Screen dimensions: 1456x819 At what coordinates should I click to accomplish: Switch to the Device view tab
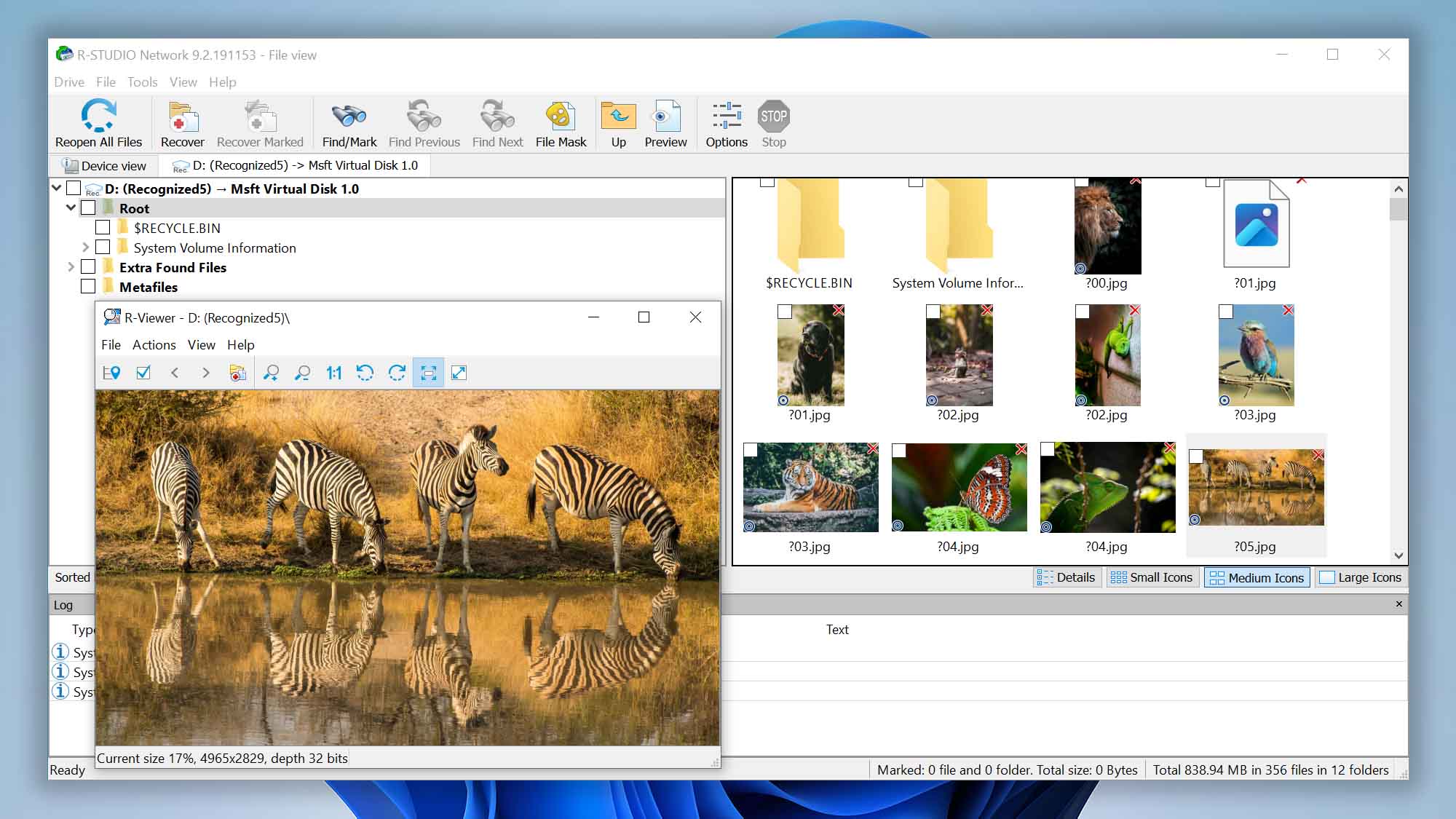[x=104, y=166]
